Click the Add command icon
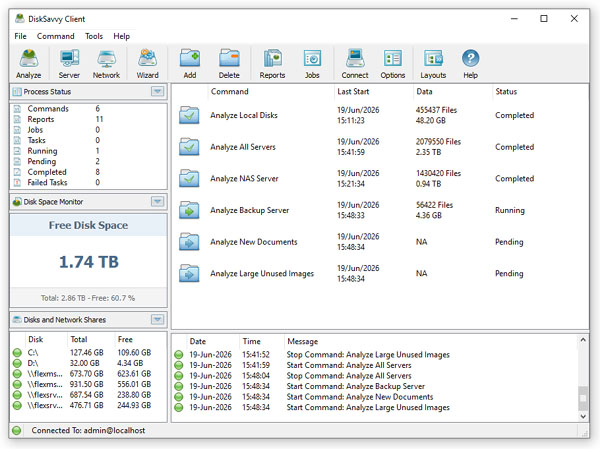This screenshot has height=449, width=600. (x=190, y=64)
